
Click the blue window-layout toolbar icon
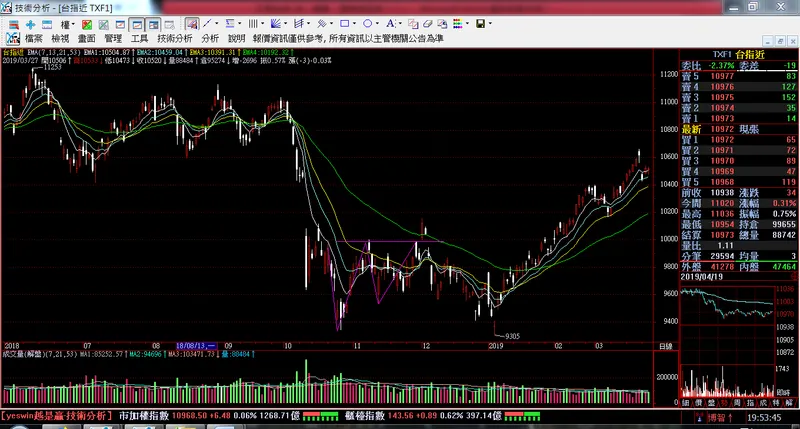[47, 24]
